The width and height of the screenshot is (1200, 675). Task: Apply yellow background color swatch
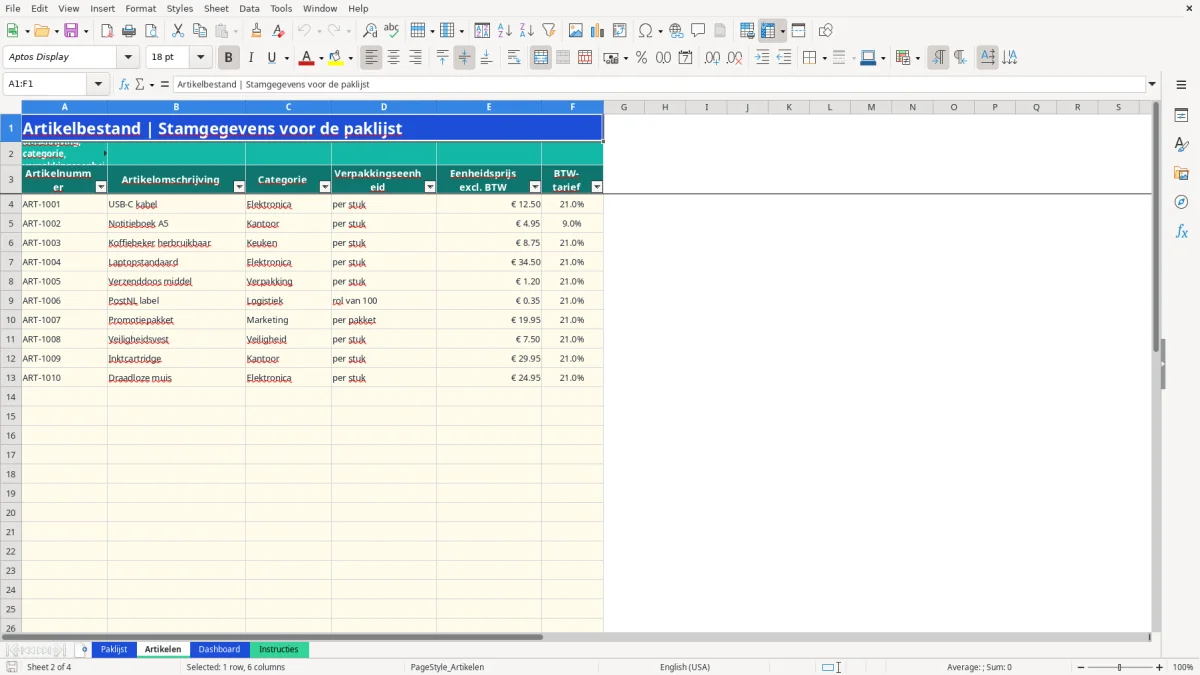pyautogui.click(x=336, y=58)
